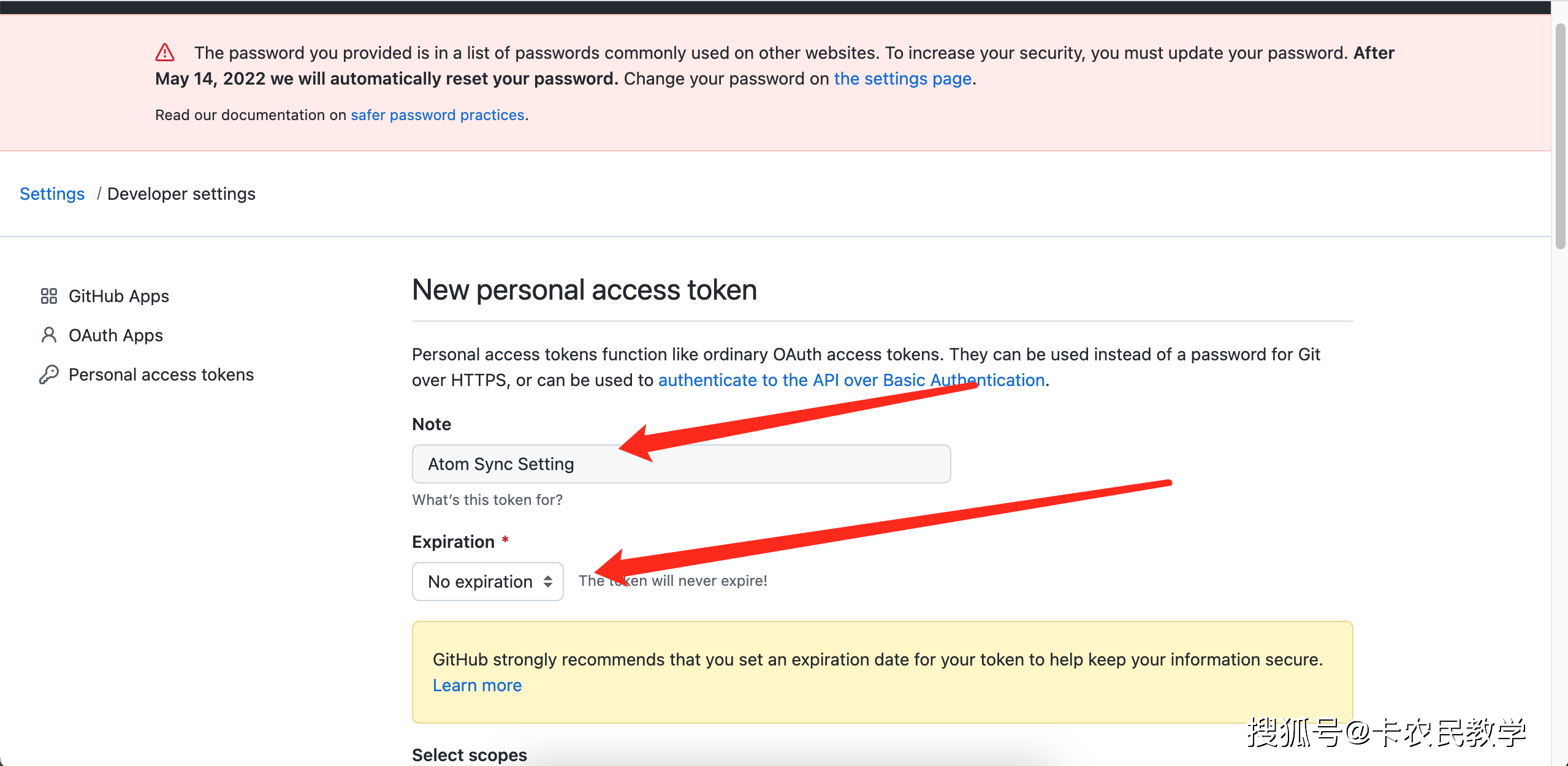The width and height of the screenshot is (1568, 766).
Task: Click the Select scopes heading
Action: point(470,755)
